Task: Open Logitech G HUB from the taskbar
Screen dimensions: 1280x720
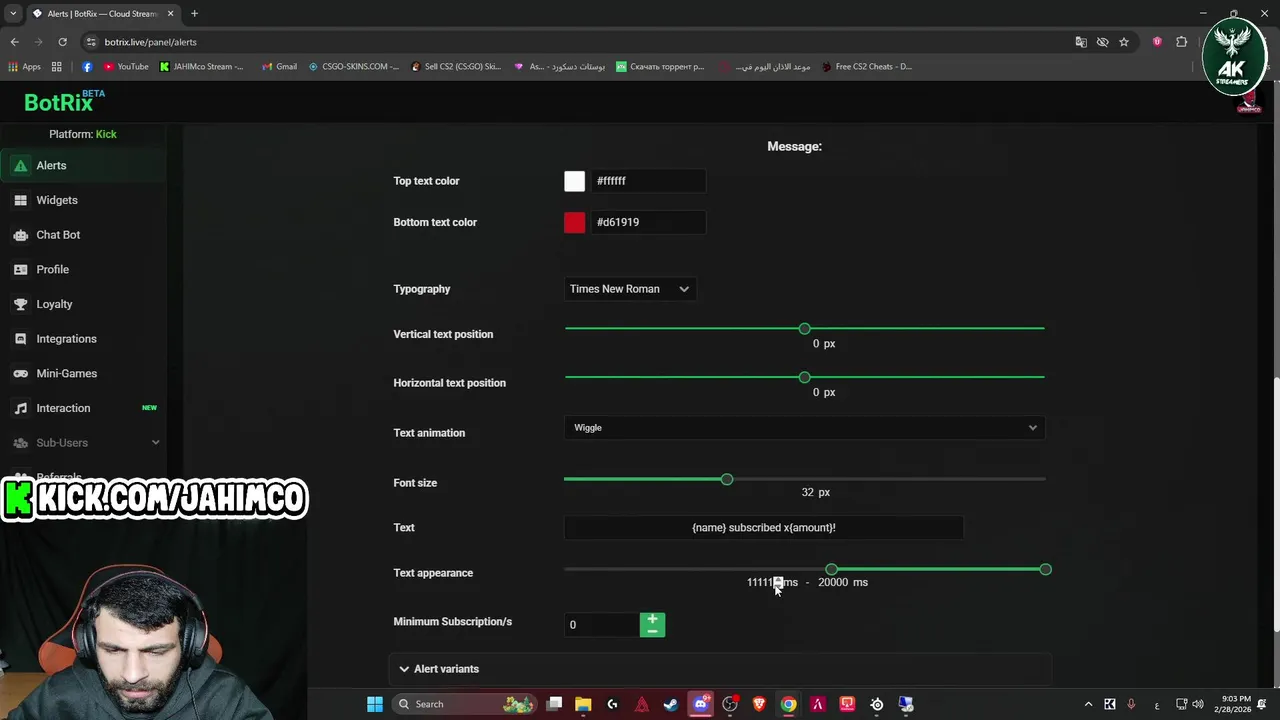Action: (x=612, y=704)
